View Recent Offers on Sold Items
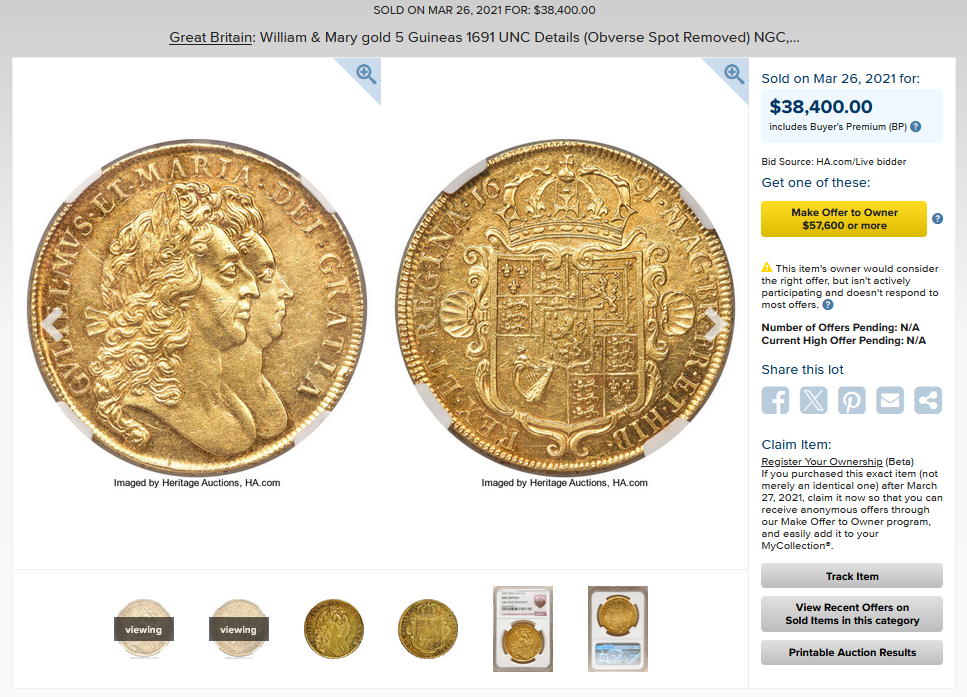Image resolution: width=967 pixels, height=697 pixels. [x=852, y=614]
